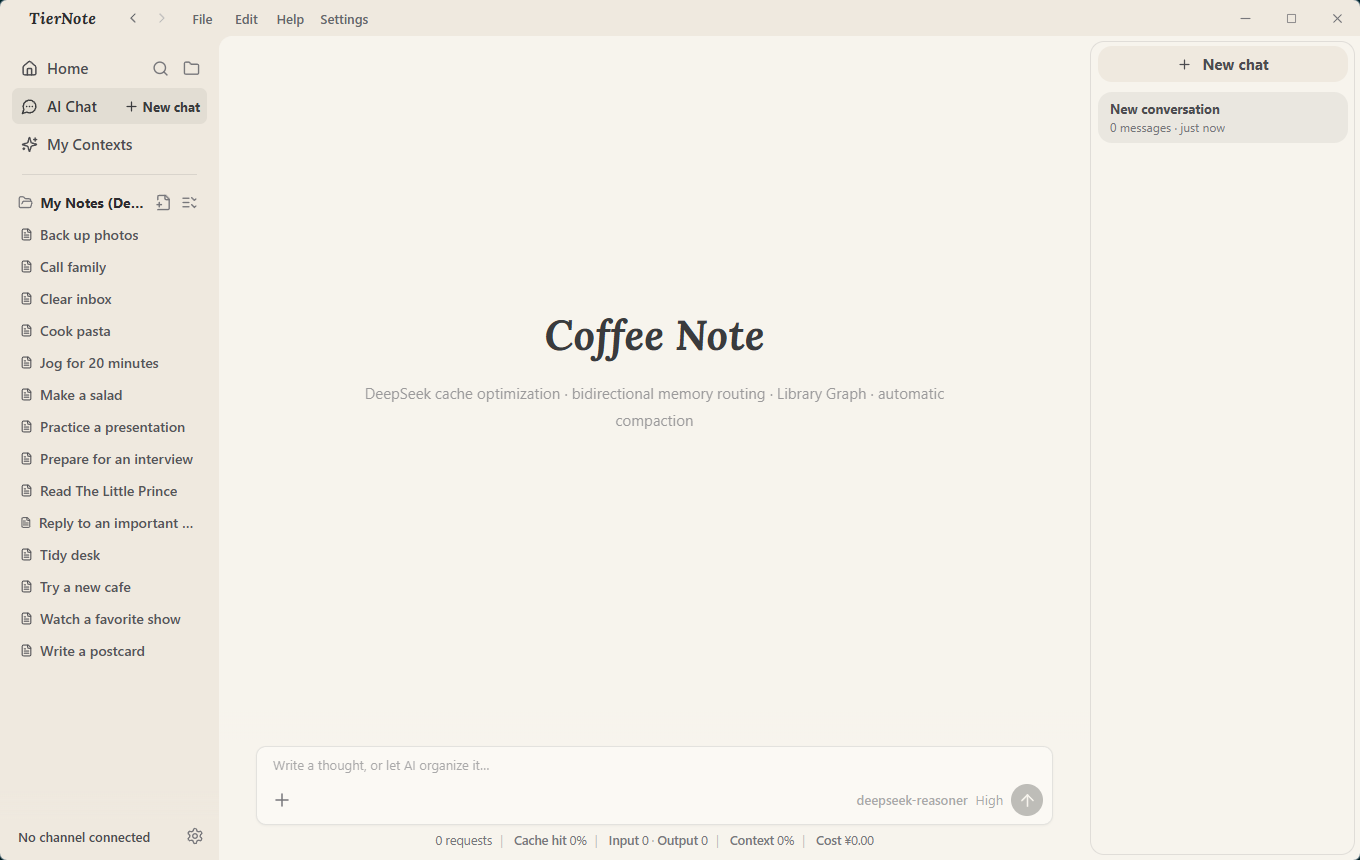Open the Watch a favorite show note
The image size is (1360, 860).
coord(109,619)
